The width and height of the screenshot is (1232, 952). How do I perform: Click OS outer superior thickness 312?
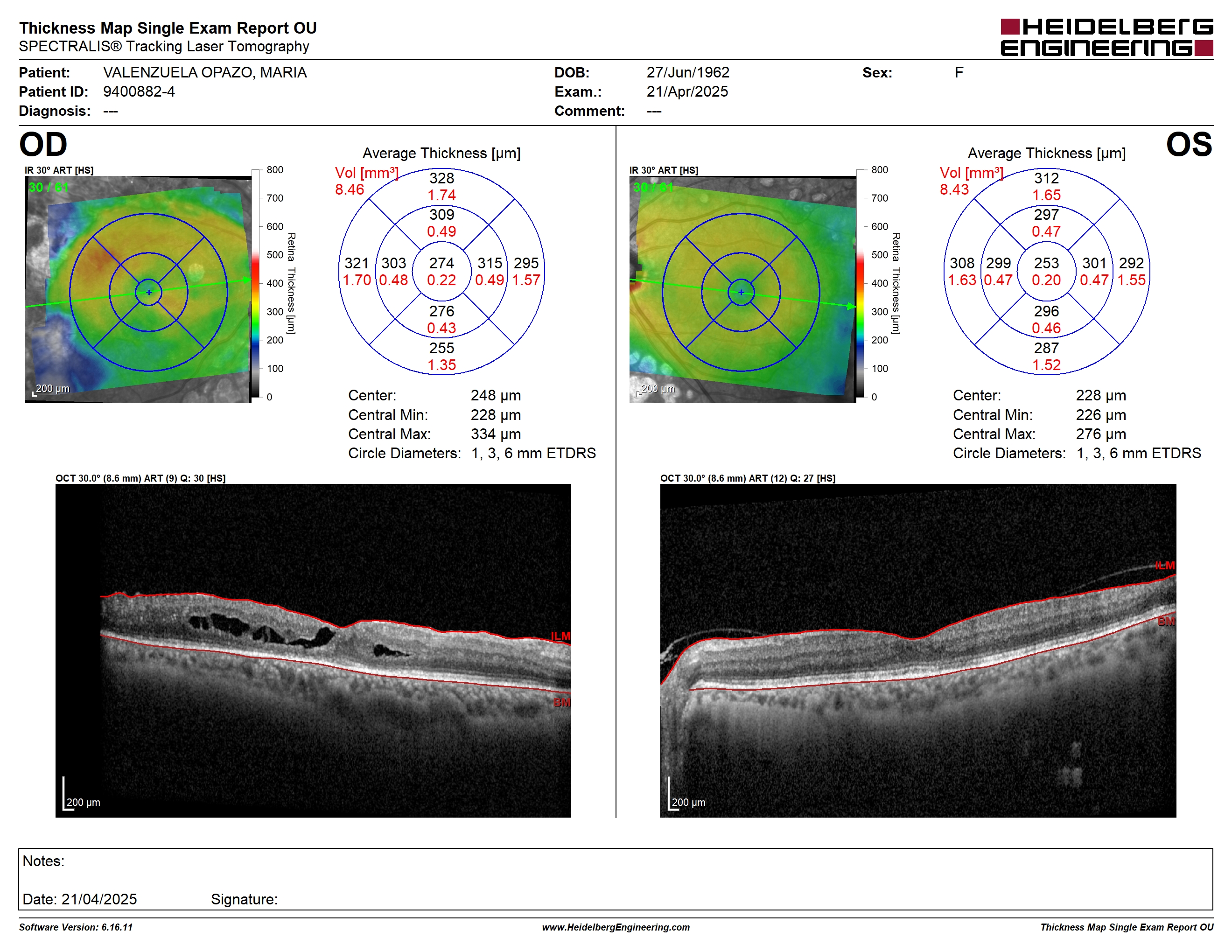[x=1046, y=178]
